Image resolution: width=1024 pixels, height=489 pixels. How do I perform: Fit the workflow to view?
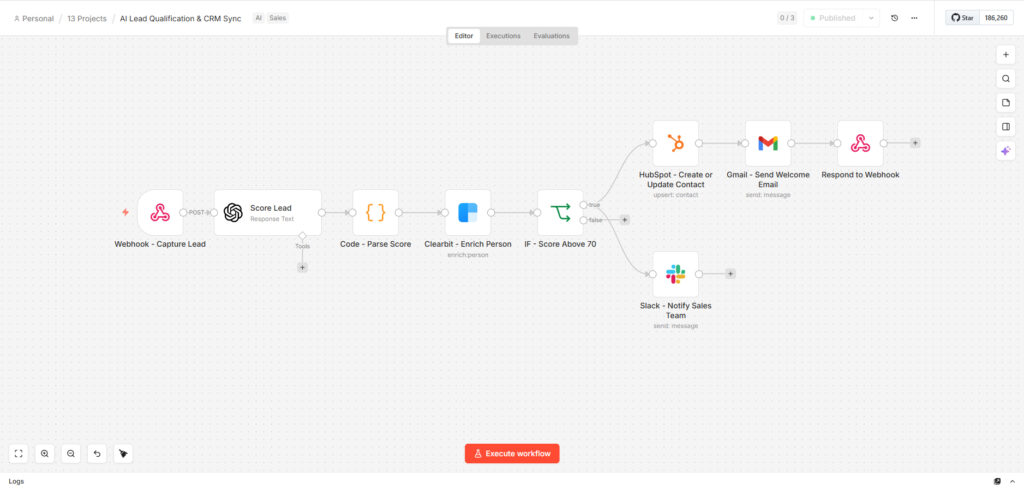18,454
